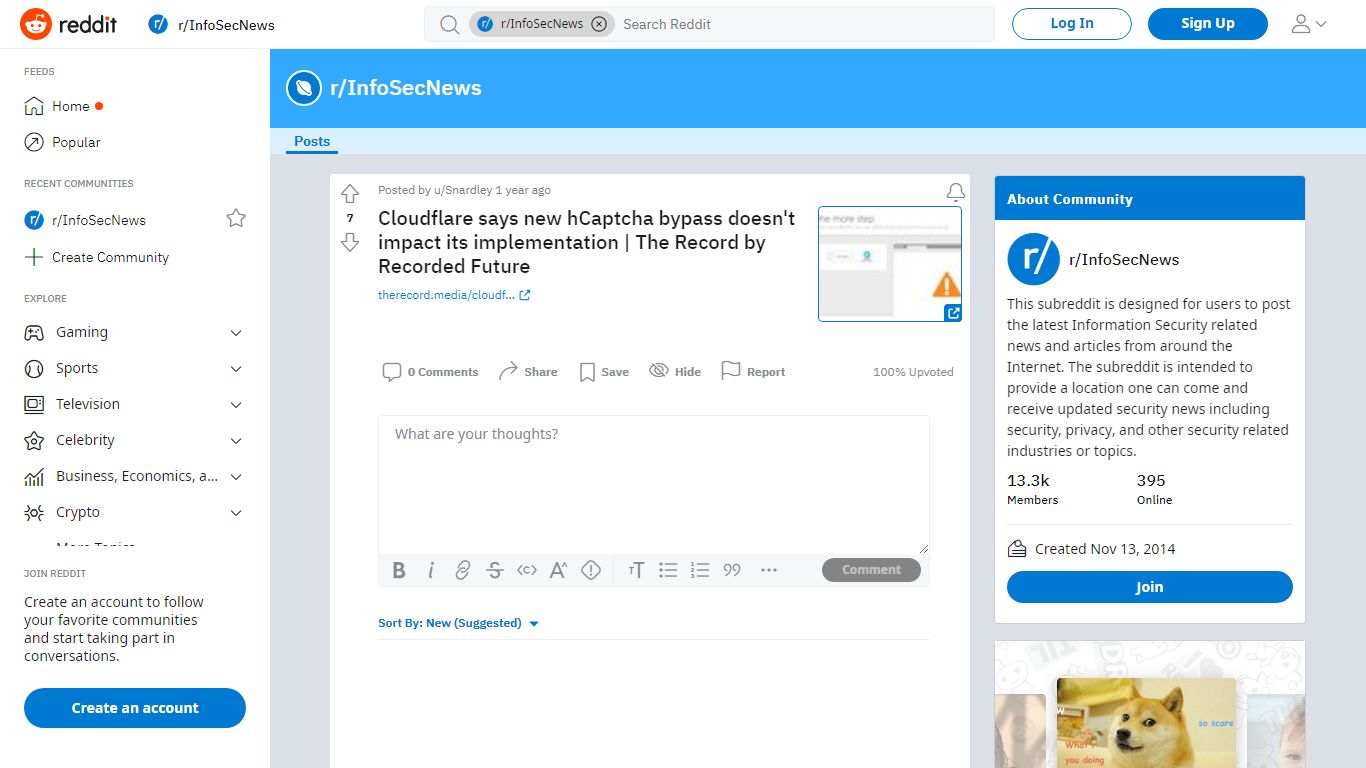
Task: Click the '100% Upvoted' text
Action: point(913,372)
